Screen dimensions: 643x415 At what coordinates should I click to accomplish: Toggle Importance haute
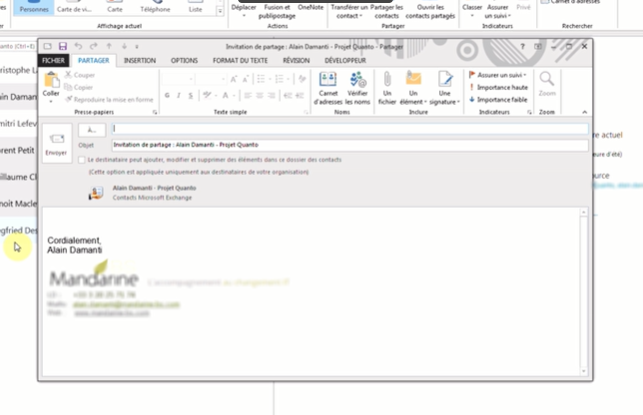click(498, 87)
